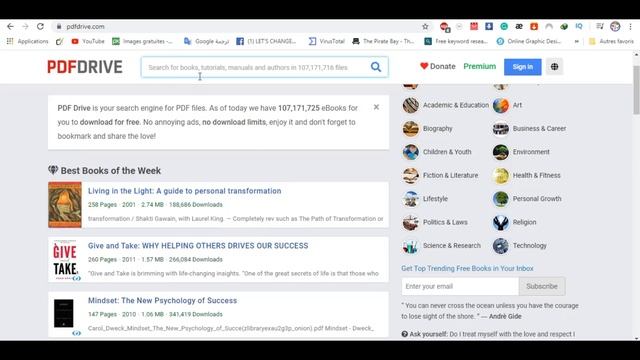
Task: Click the Living in the Light cover thumbnail
Action: (x=65, y=204)
